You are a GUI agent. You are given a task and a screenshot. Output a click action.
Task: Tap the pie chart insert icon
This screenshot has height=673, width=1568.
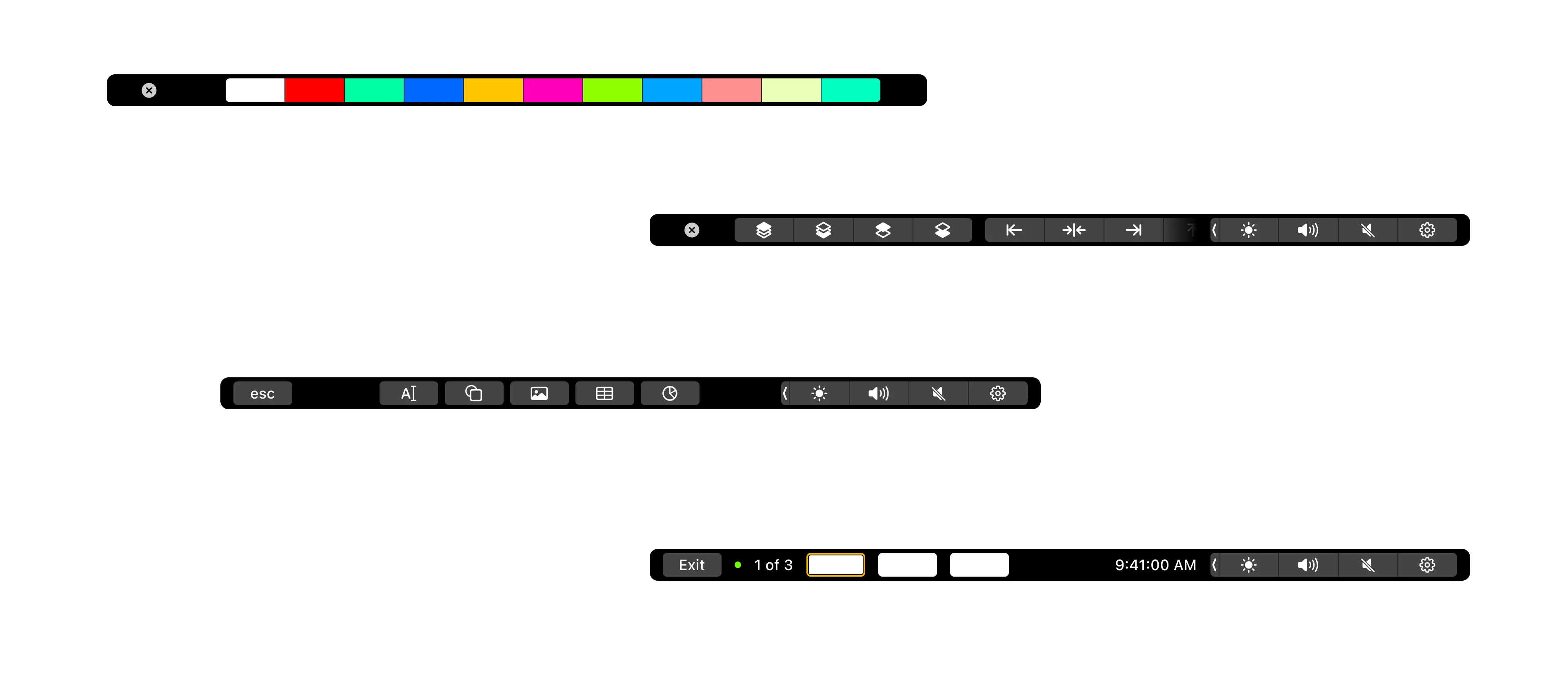670,393
